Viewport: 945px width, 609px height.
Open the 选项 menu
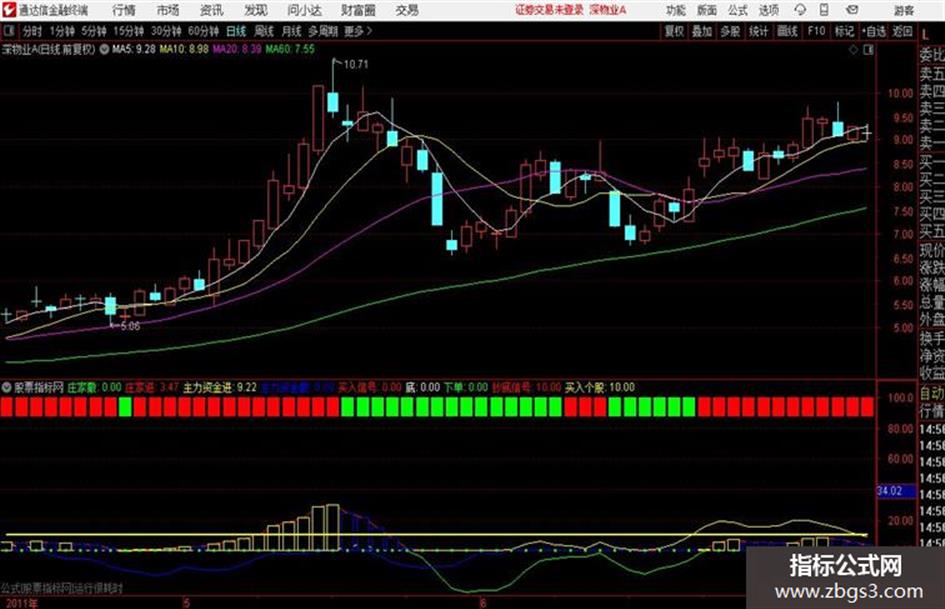[x=768, y=10]
